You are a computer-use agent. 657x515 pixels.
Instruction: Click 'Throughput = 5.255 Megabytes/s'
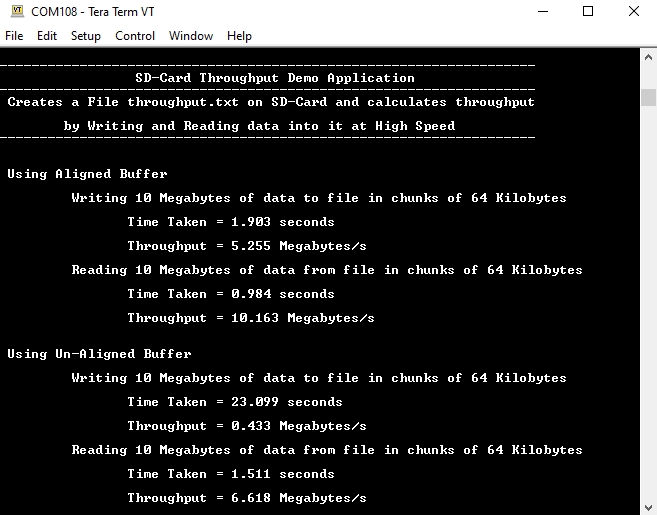coord(247,246)
